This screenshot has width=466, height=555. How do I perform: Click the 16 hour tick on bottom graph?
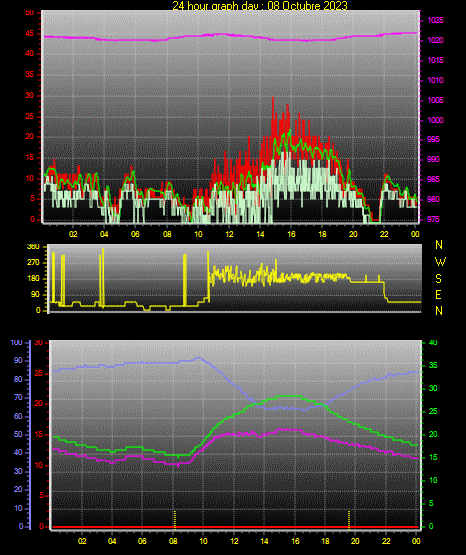295,541
